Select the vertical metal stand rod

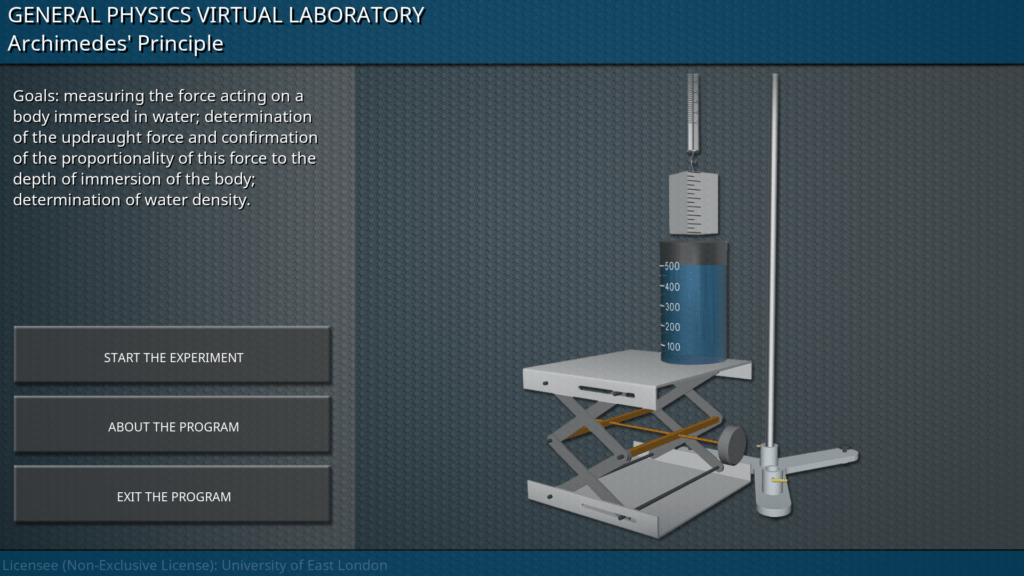pyautogui.click(x=774, y=250)
